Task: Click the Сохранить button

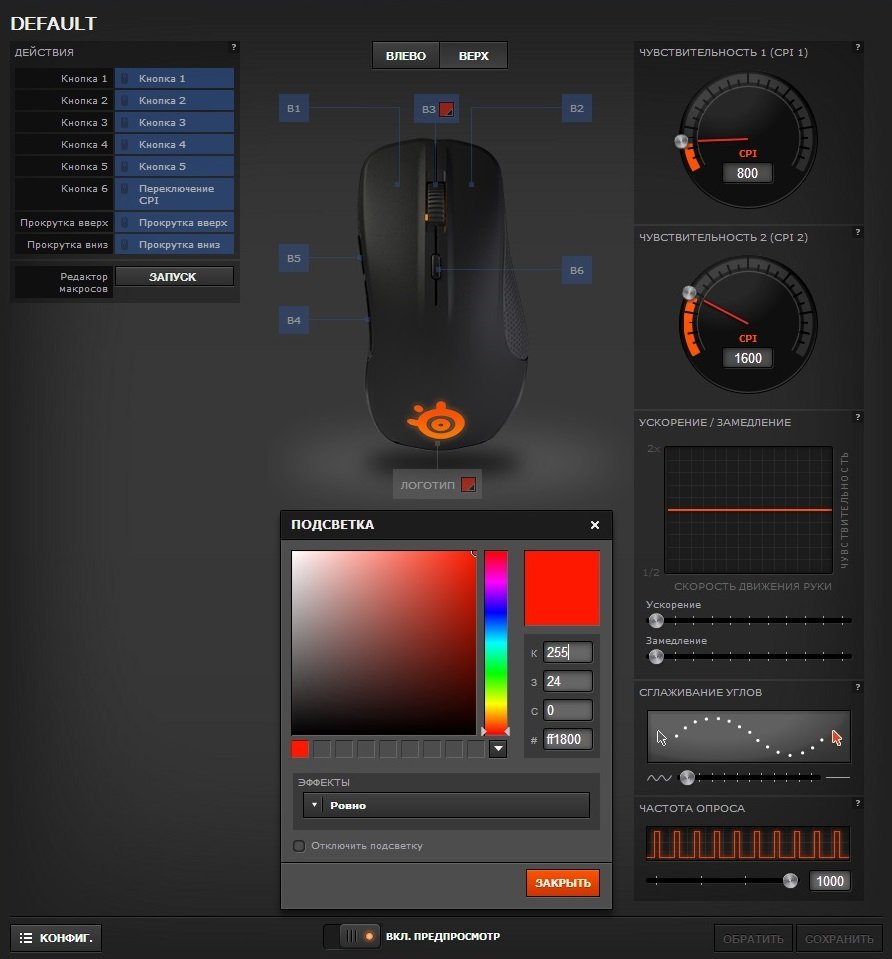Action: coord(839,939)
